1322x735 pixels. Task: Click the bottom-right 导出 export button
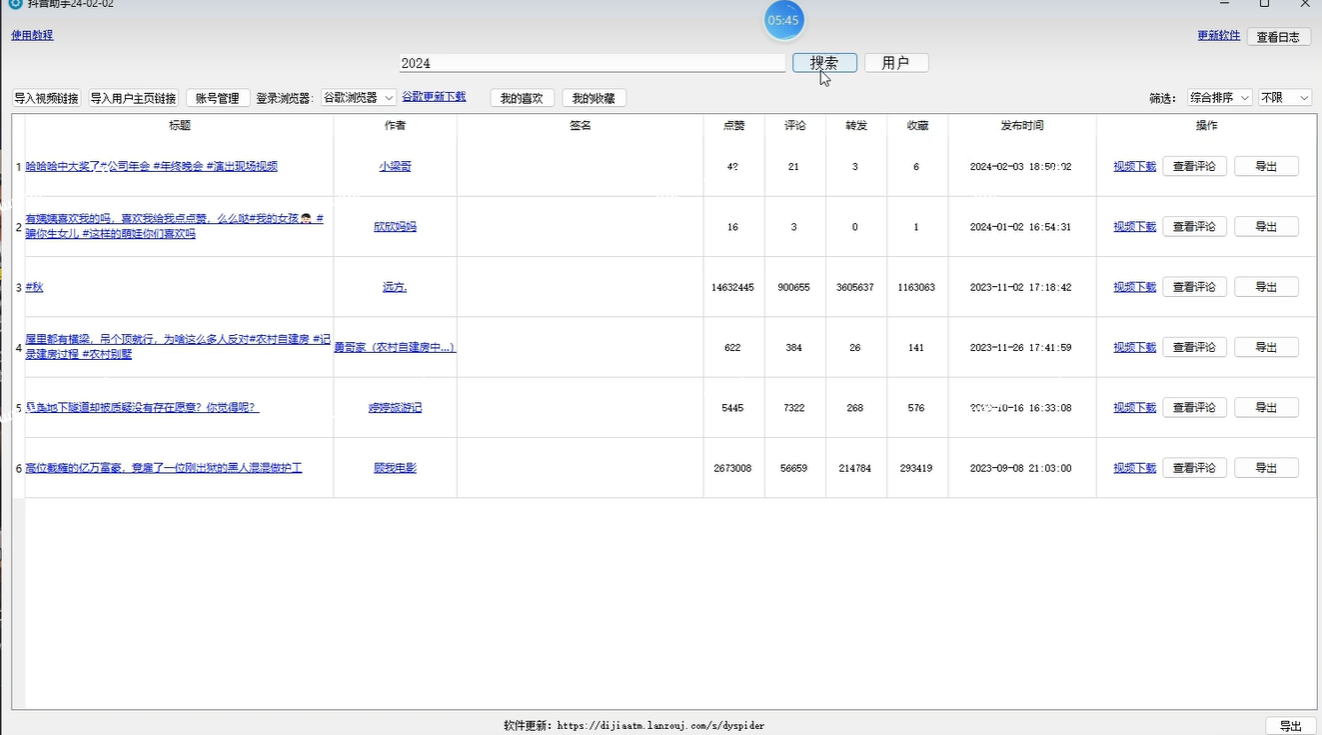[x=1291, y=726]
